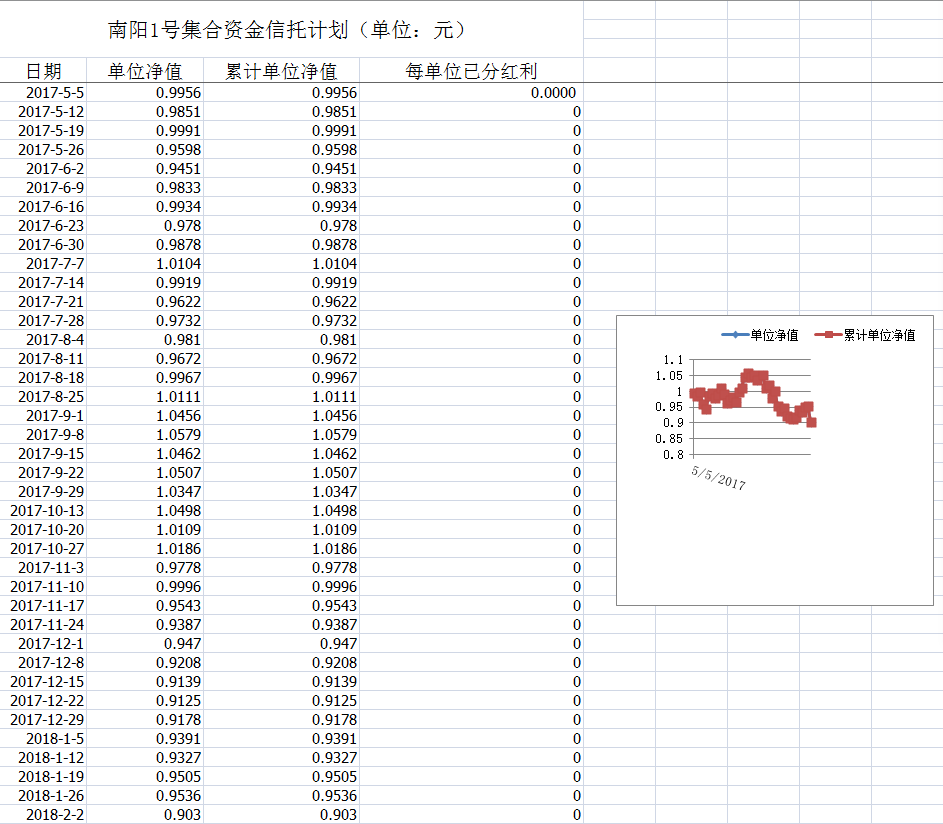Image resolution: width=943 pixels, height=824 pixels.
Task: Select the title cell 南阳1号集合资金信托计划
Action: (x=287, y=30)
